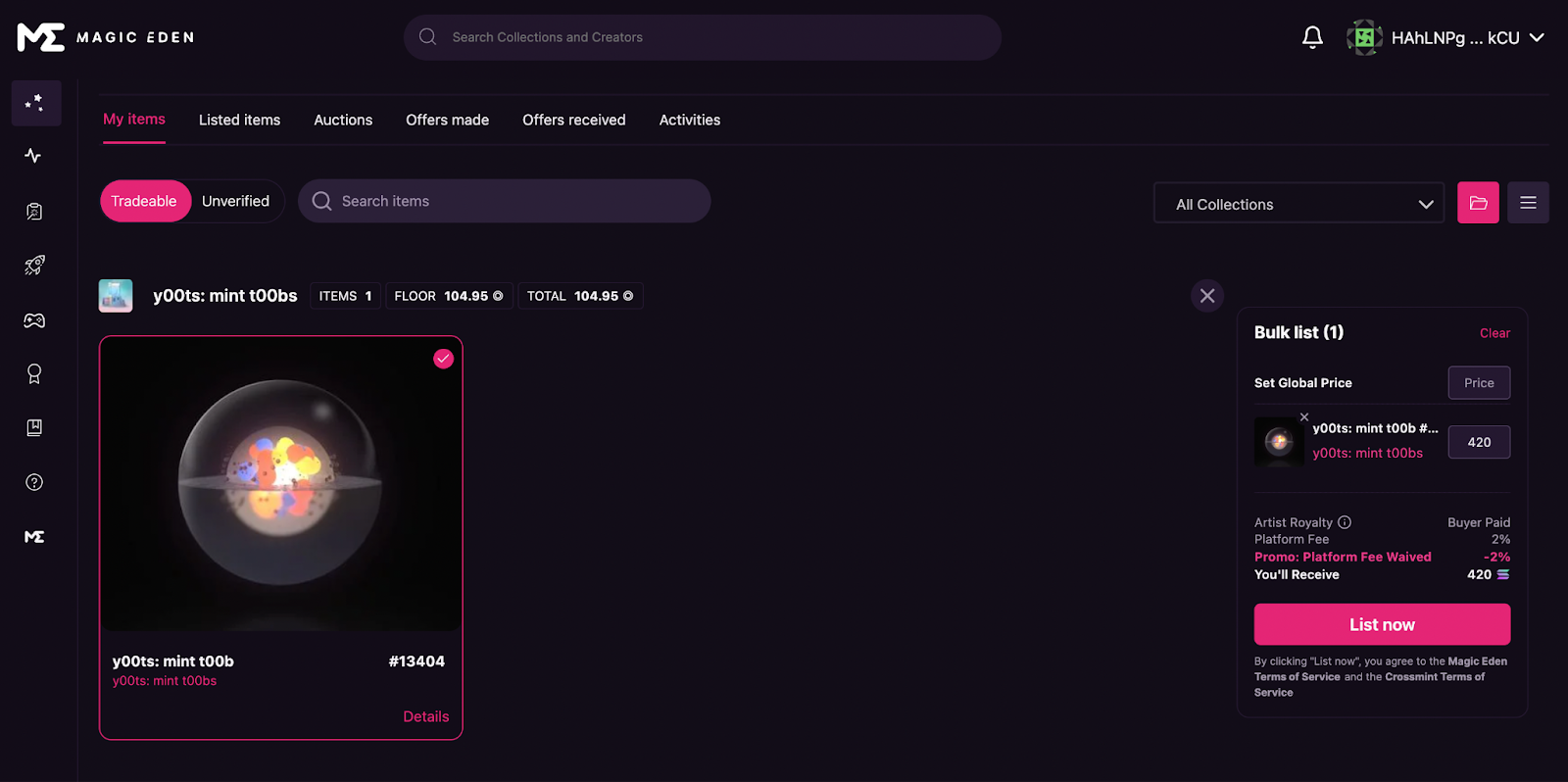Click the #13404 token number
Screen dimensions: 1568x782
416,661
